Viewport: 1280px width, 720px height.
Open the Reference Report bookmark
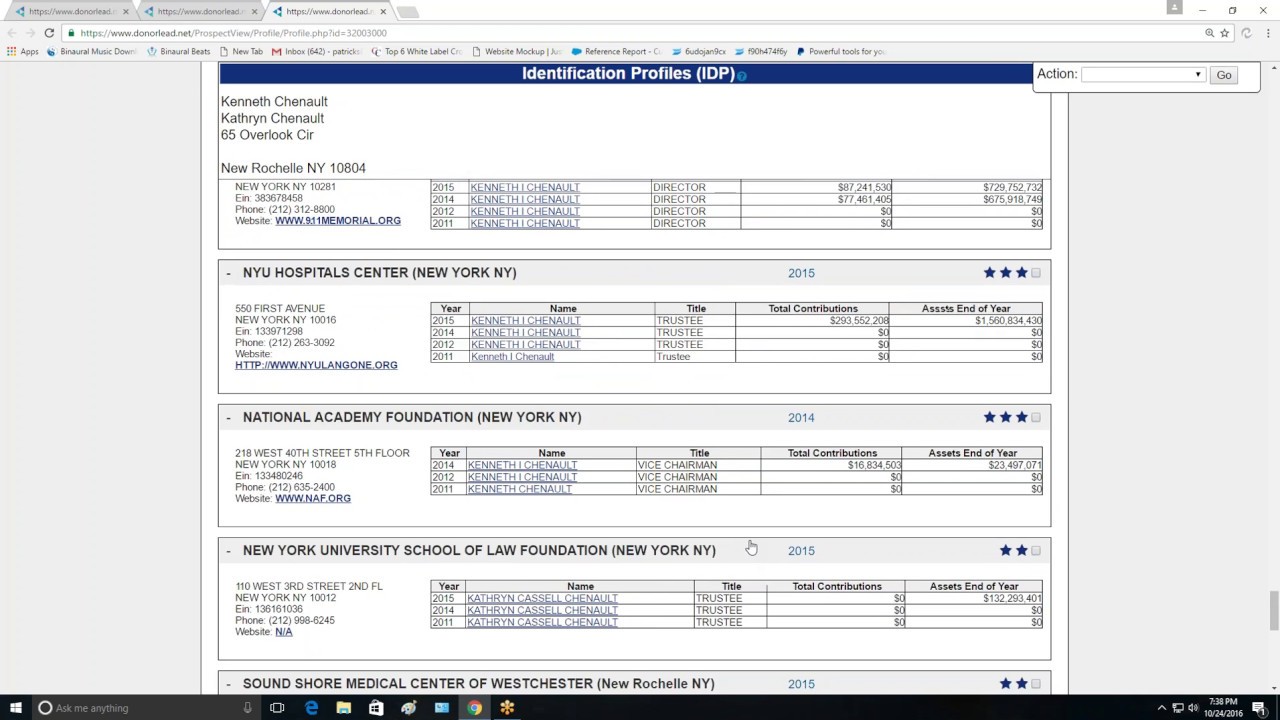point(616,52)
